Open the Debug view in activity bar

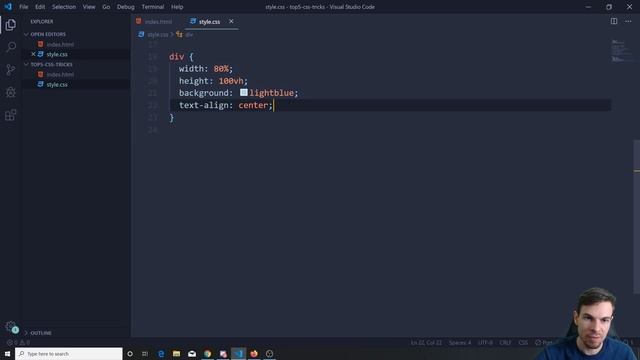pyautogui.click(x=11, y=92)
